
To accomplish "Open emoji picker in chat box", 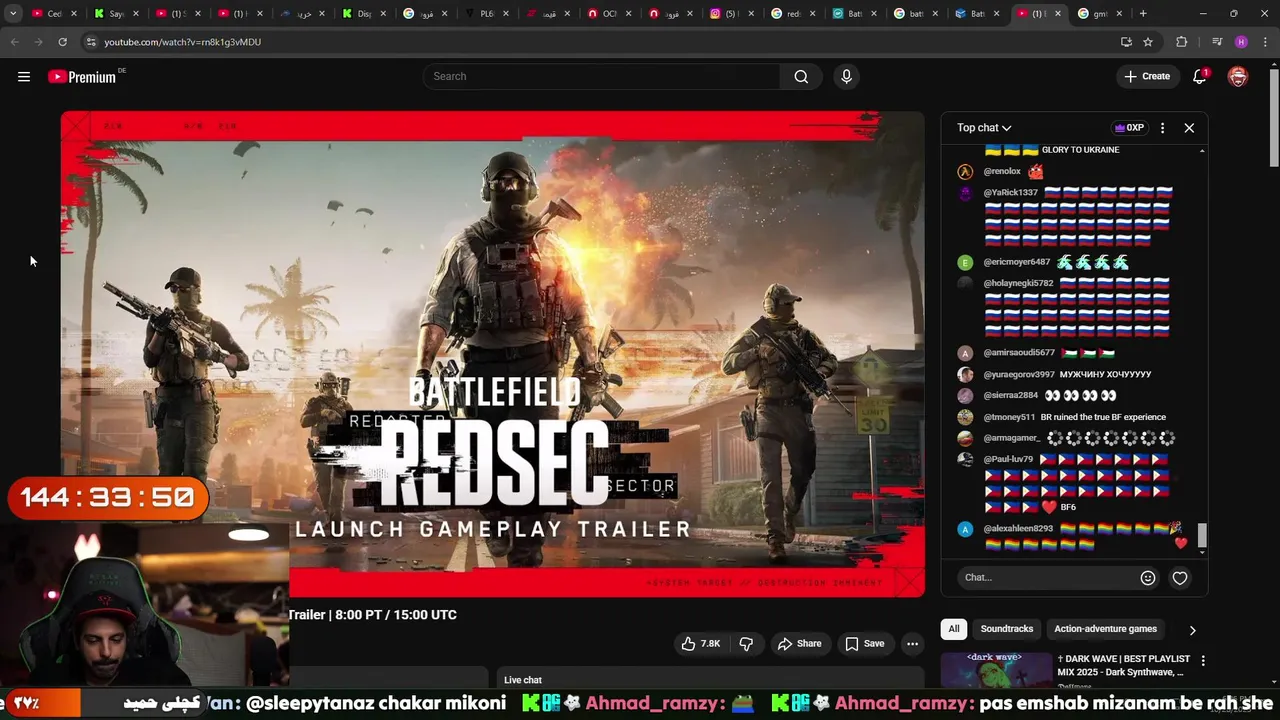I will (1148, 578).
